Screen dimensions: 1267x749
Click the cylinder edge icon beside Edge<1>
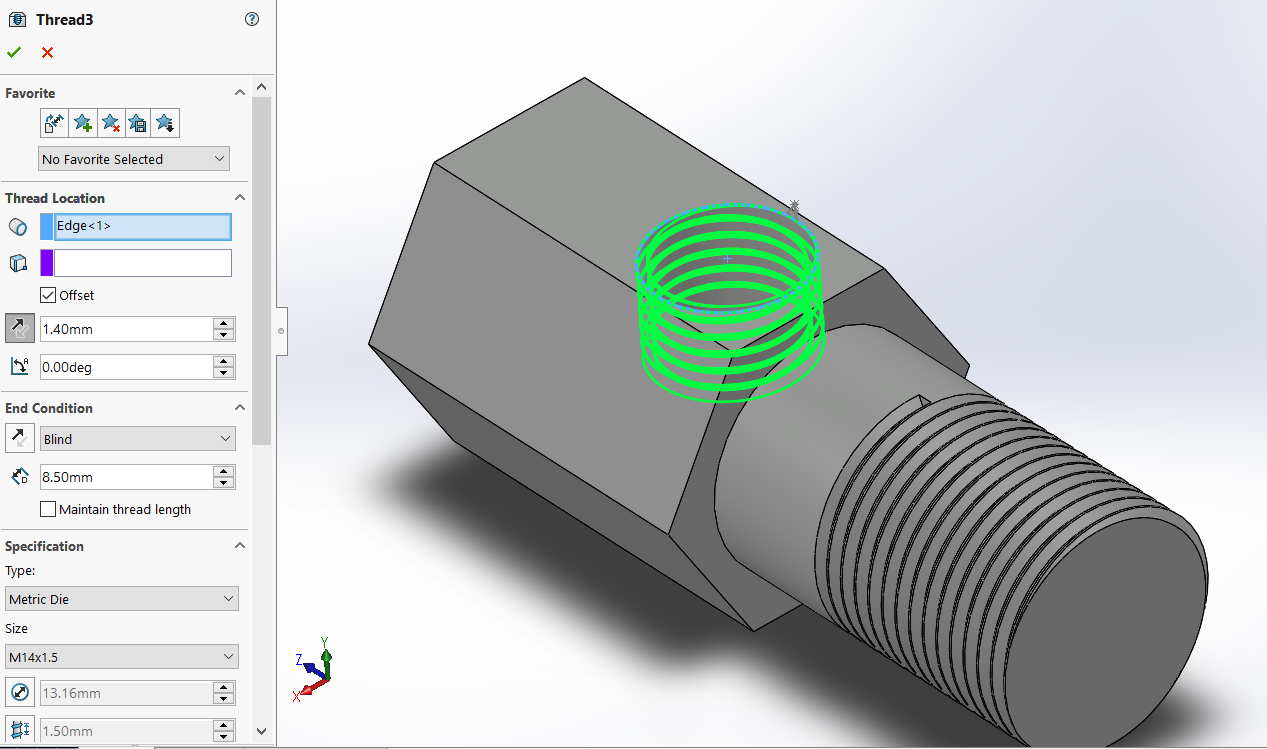tap(18, 227)
